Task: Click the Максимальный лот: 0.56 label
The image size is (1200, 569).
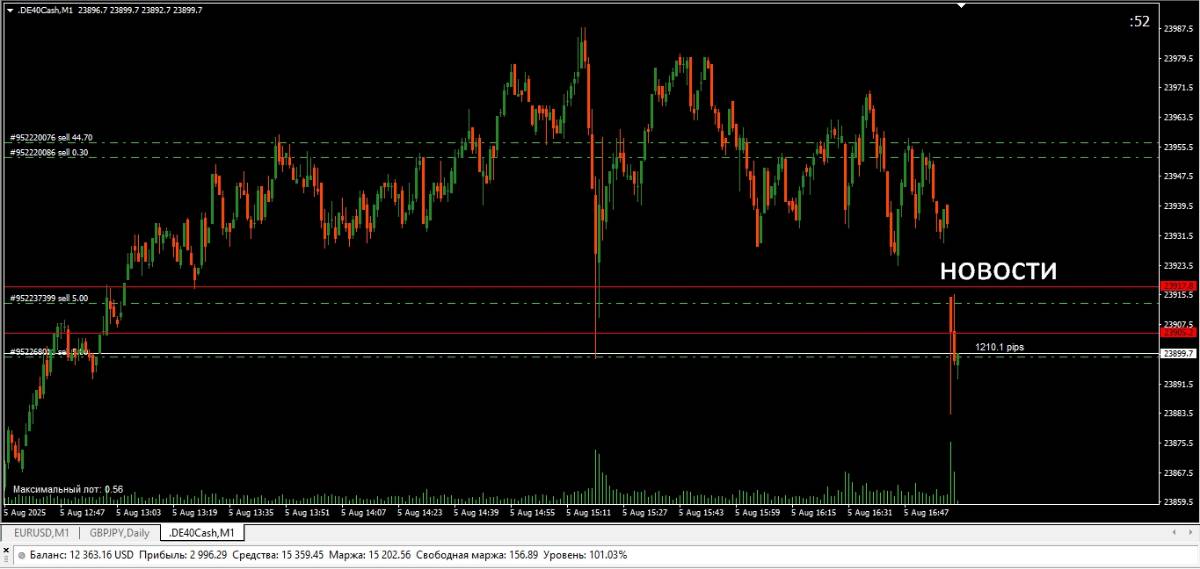Action: 68,489
